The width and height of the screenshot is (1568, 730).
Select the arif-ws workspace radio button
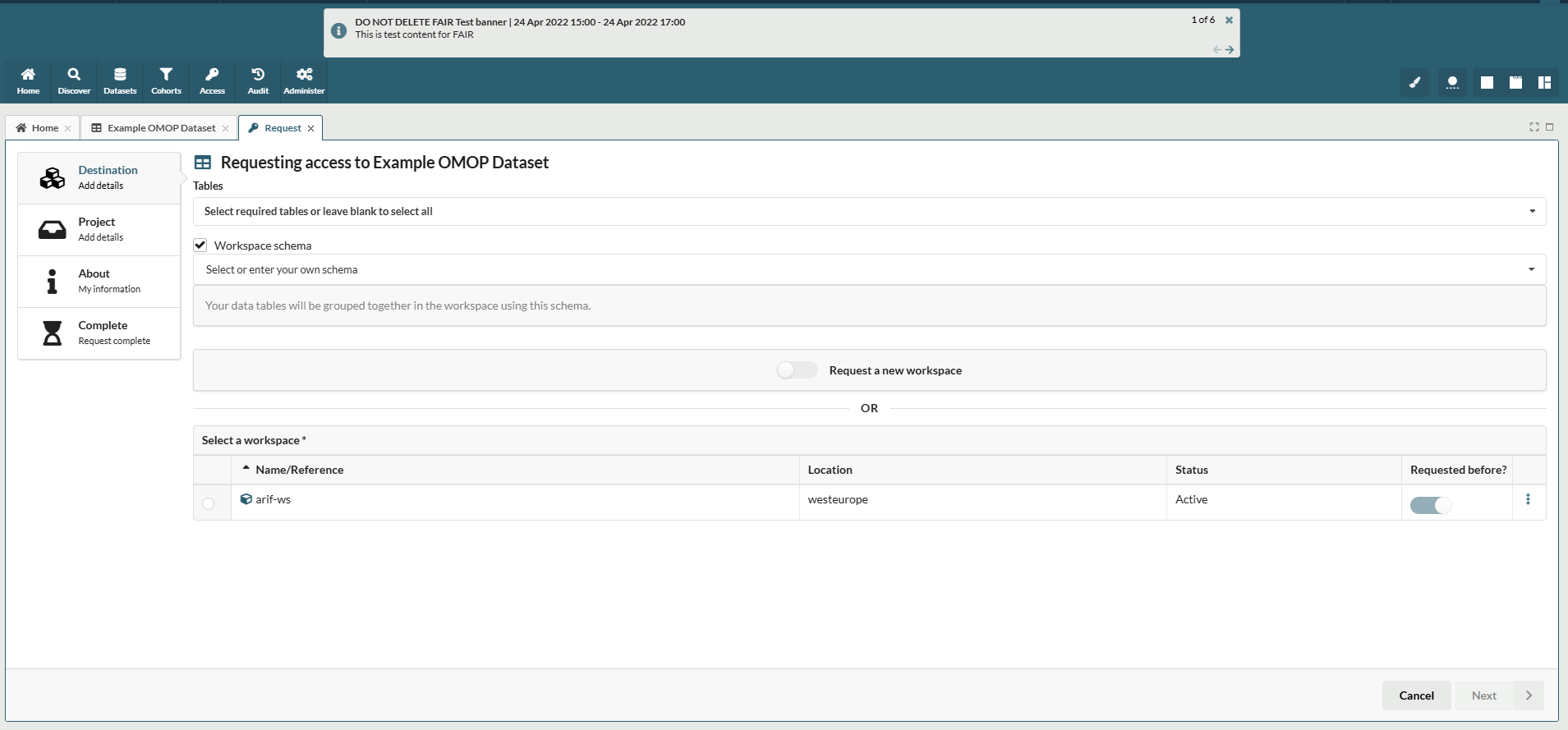click(209, 503)
